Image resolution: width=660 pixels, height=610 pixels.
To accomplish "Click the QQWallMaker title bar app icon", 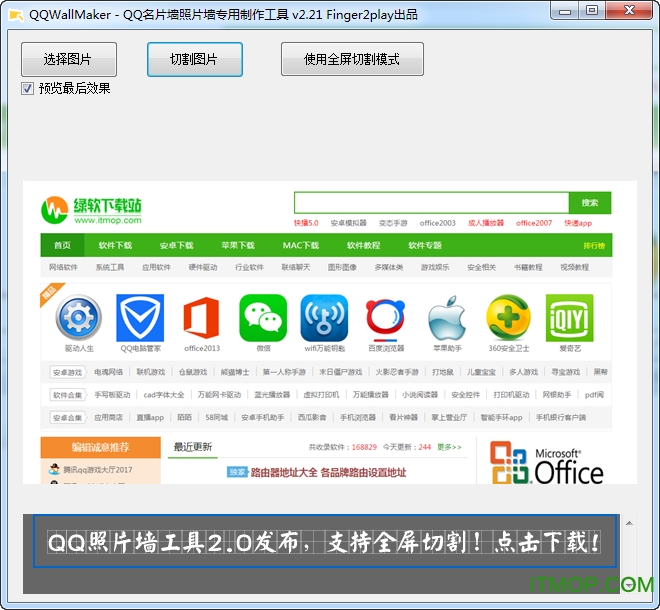I will [x=16, y=15].
